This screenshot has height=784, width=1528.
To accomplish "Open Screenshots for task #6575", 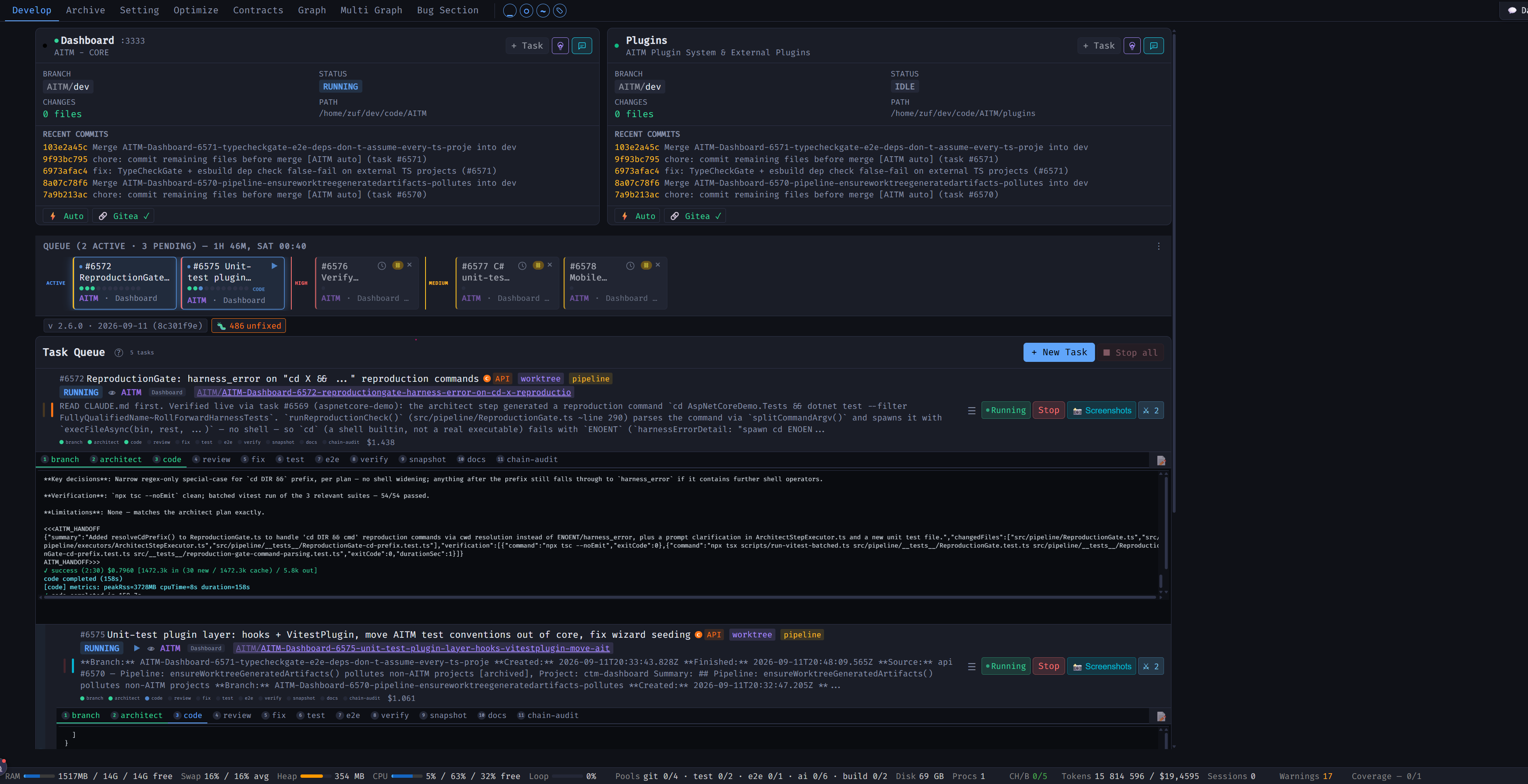I will point(1102,666).
